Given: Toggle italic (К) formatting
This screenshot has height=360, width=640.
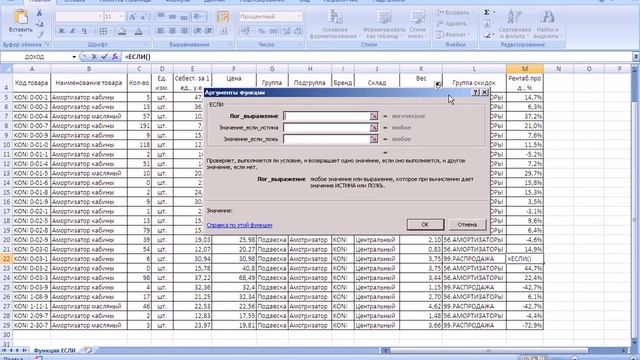Looking at the screenshot, I should point(73,31).
